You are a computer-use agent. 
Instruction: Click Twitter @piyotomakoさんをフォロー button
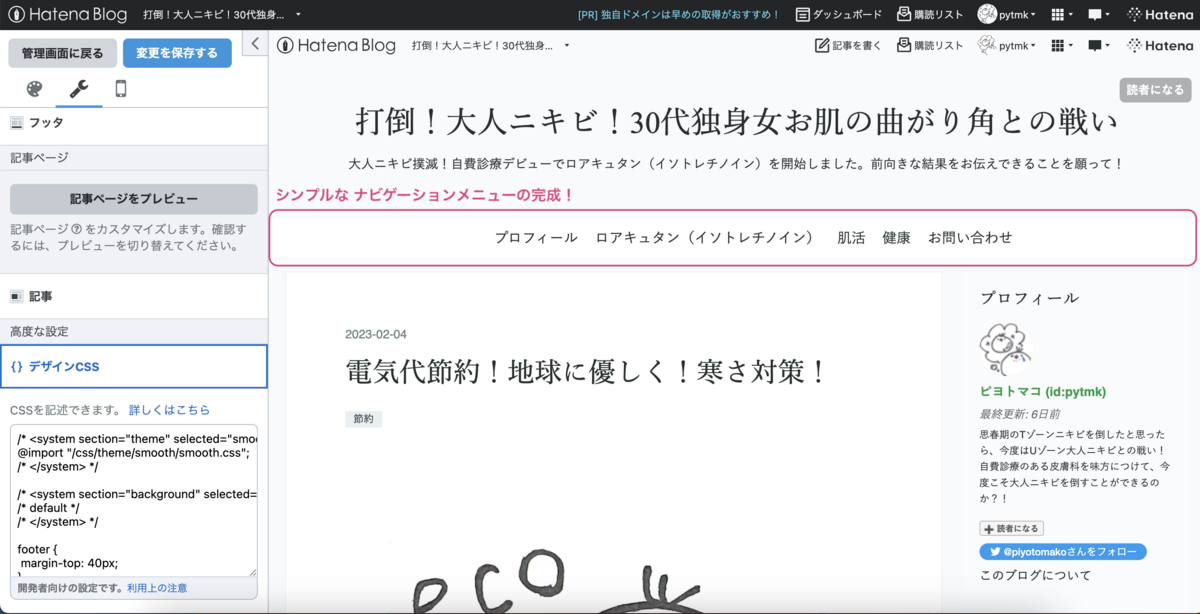(x=1063, y=552)
